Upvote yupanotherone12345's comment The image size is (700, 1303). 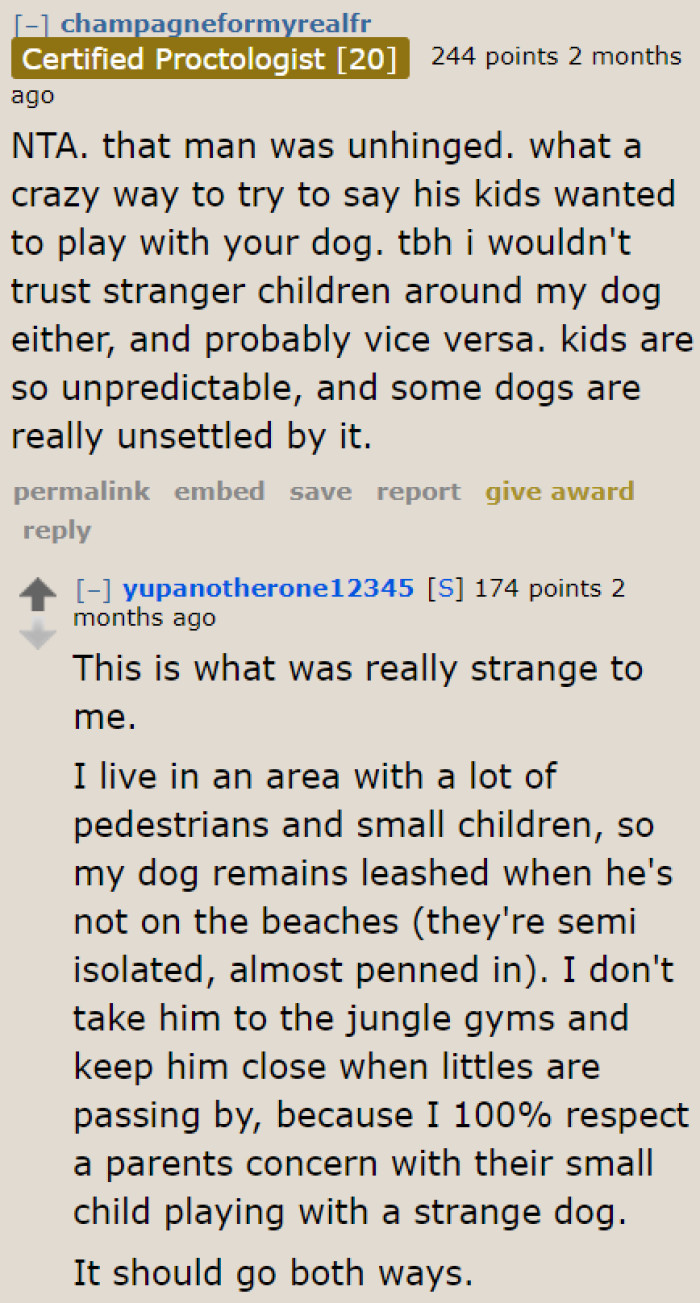pos(39,592)
